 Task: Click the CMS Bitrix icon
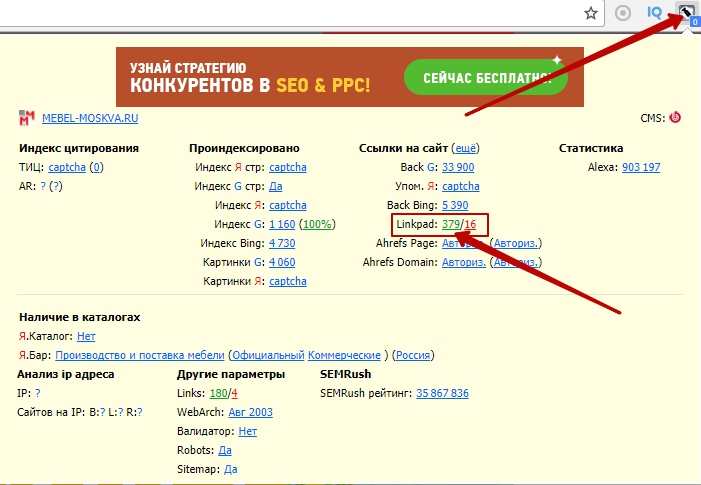[x=675, y=117]
